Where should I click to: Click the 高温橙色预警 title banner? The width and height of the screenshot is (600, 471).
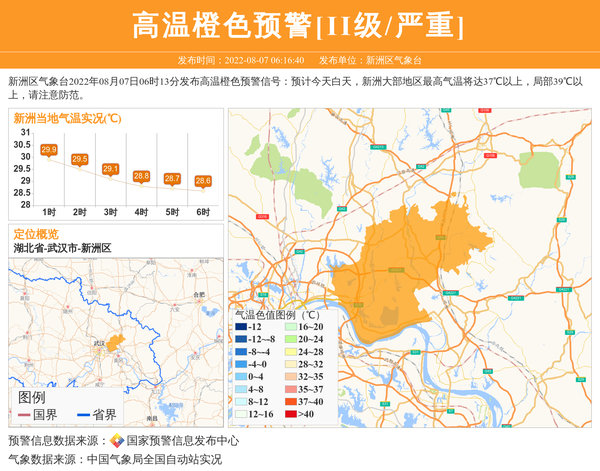299,25
